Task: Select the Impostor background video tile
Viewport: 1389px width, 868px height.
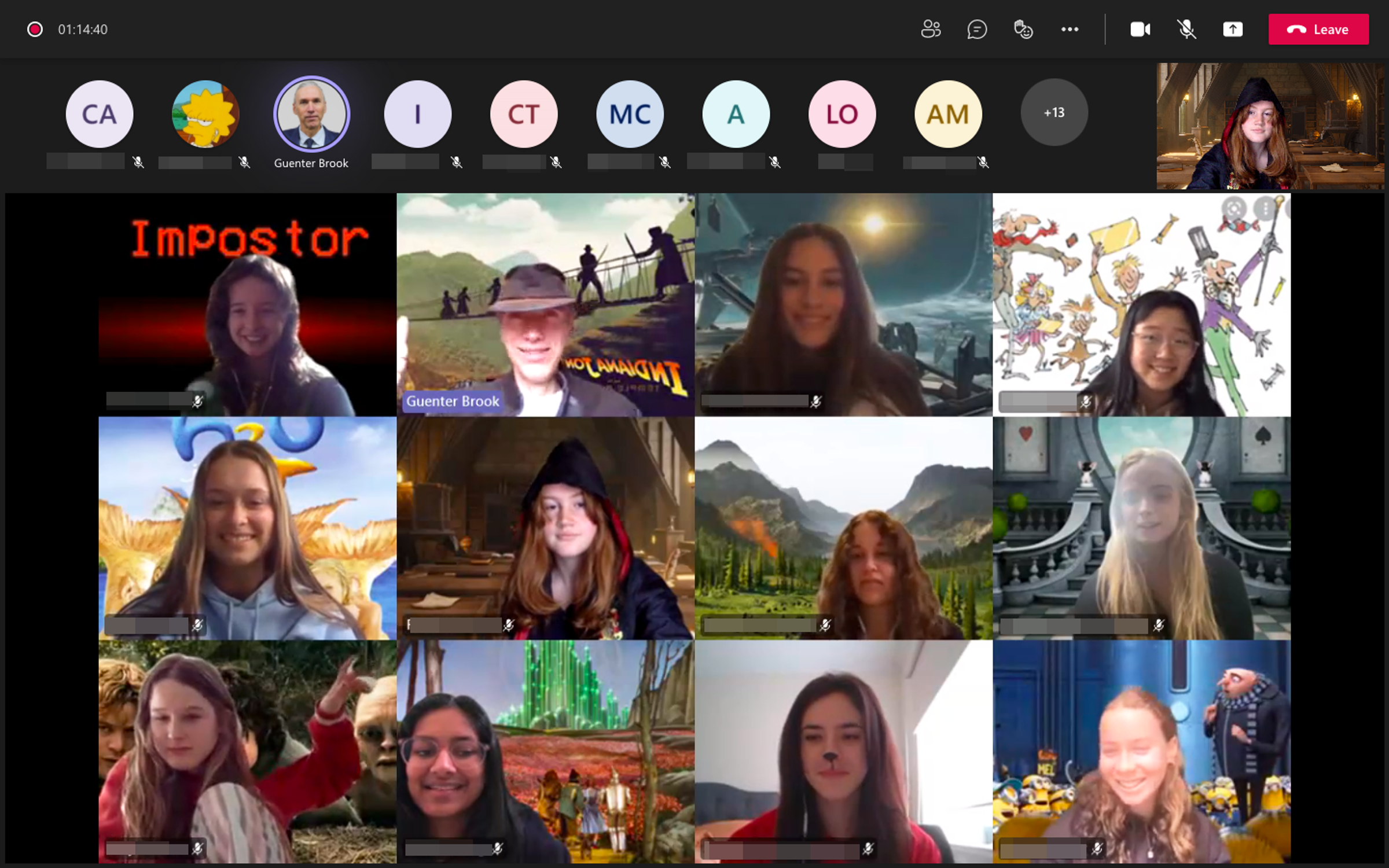Action: [x=248, y=304]
